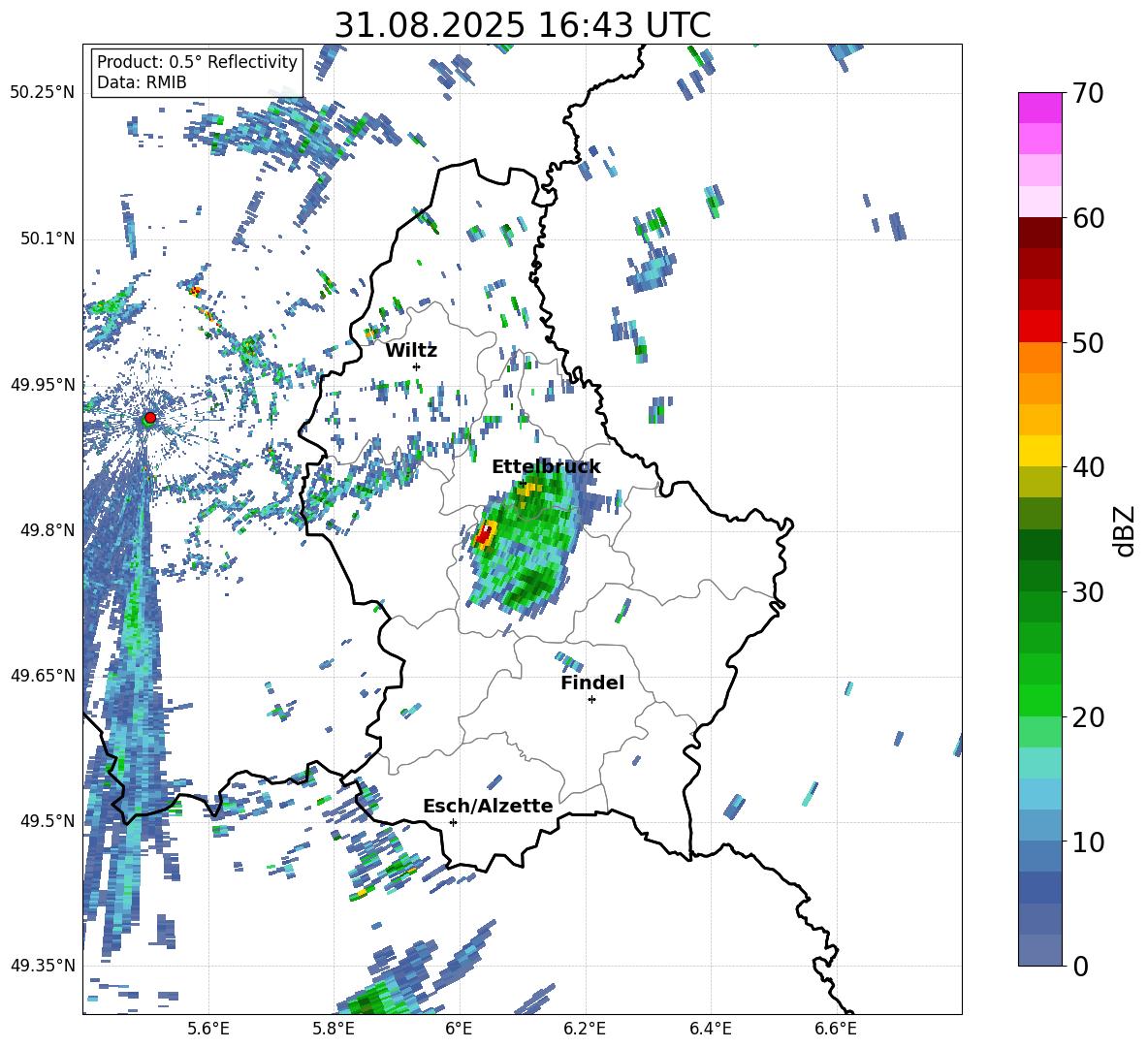1148x1048 pixels.
Task: Click the colorbar value 50
Action: [1088, 342]
